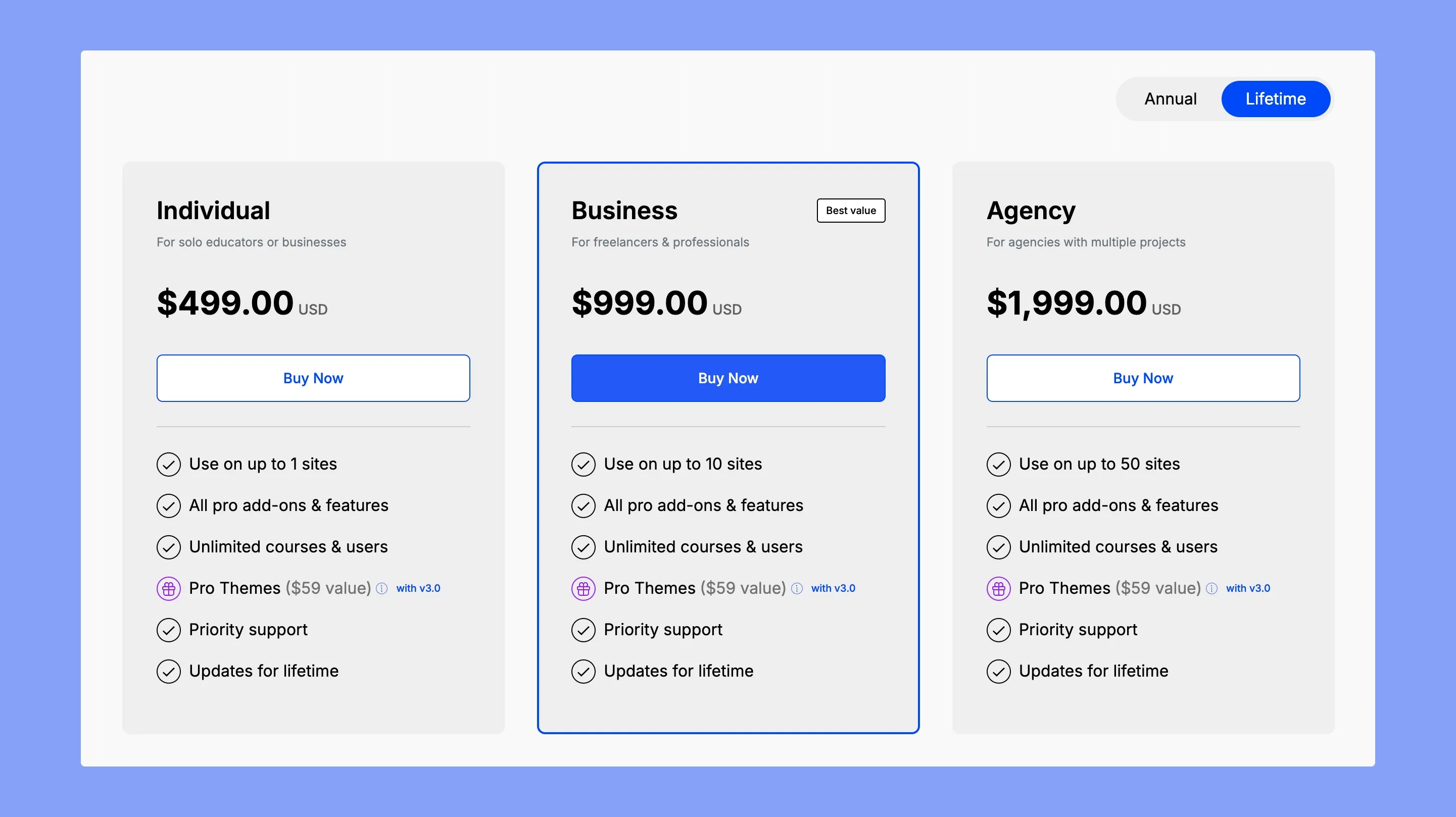This screenshot has width=1456, height=817.
Task: Click the Business plan Best value label
Action: pos(851,210)
